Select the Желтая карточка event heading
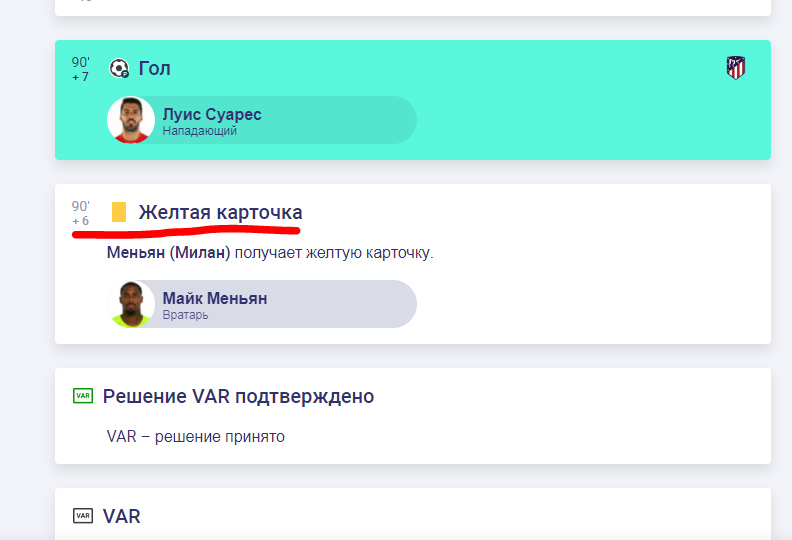Screen dimensions: 792x540 [220, 212]
